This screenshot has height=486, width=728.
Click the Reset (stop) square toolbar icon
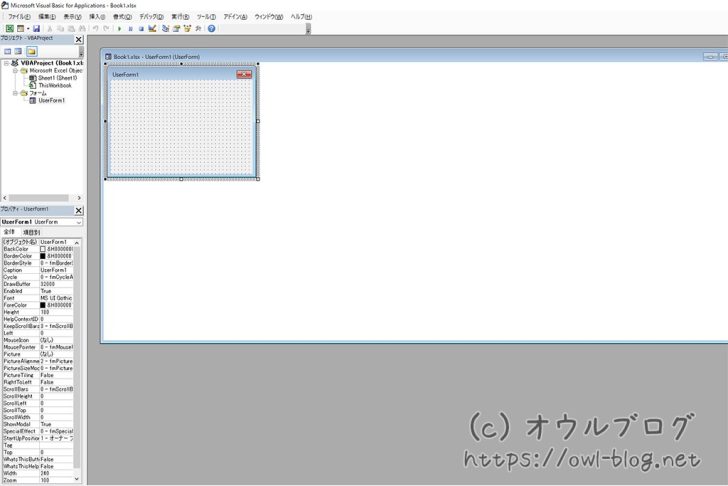141,29
